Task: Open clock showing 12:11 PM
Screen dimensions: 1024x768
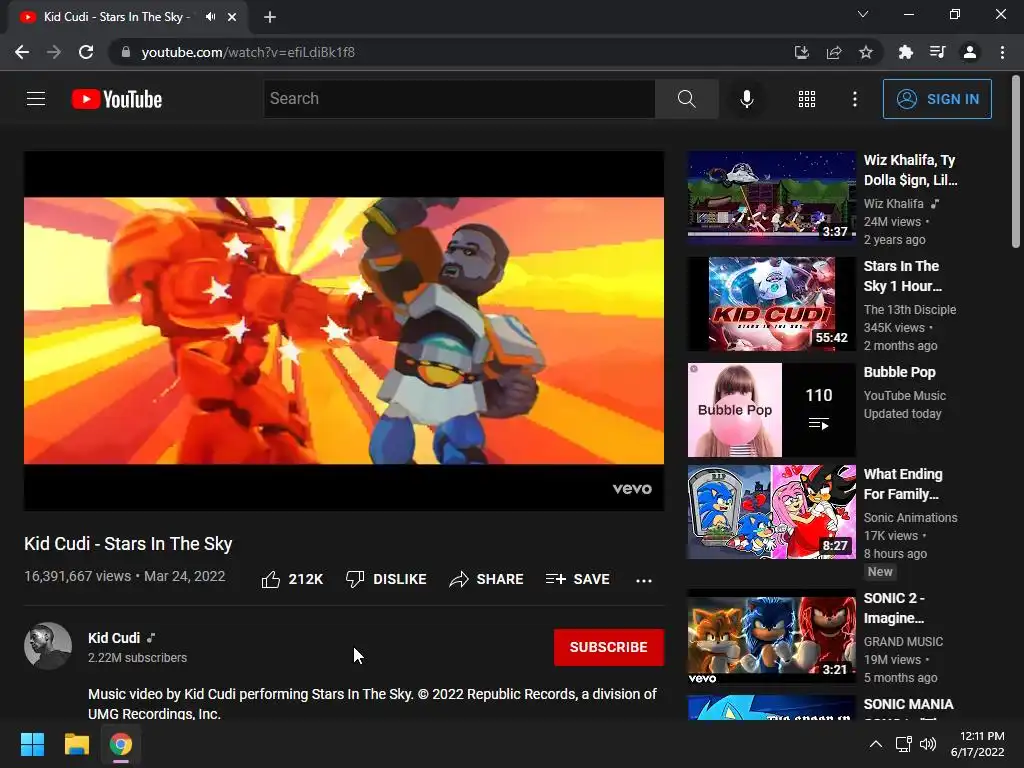Action: point(977,744)
